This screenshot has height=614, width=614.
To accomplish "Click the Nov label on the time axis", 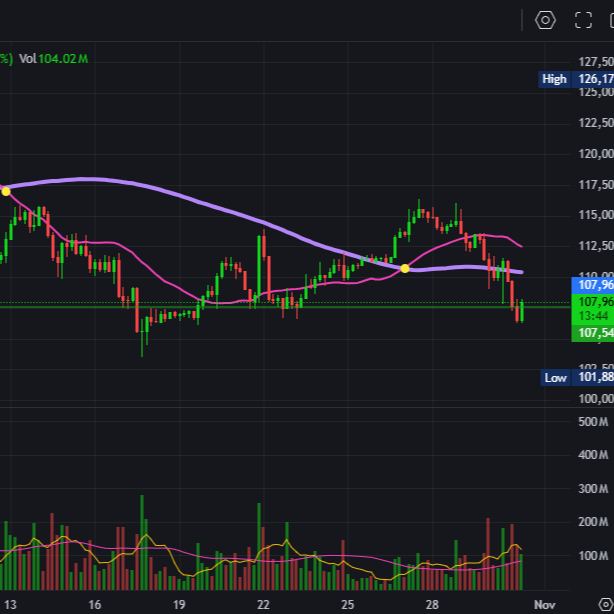I will point(545,605).
